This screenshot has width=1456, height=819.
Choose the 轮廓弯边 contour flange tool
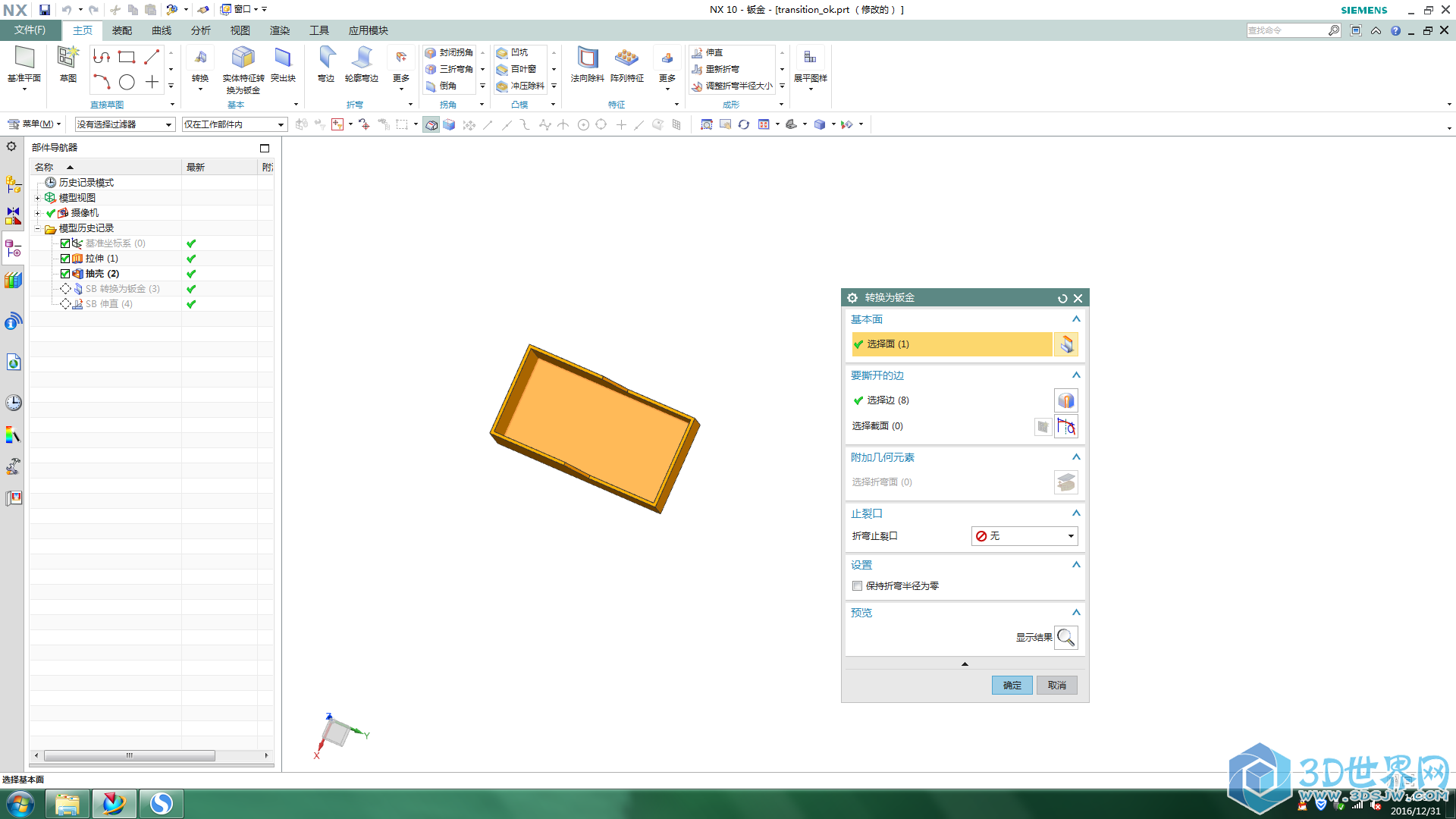point(362,64)
